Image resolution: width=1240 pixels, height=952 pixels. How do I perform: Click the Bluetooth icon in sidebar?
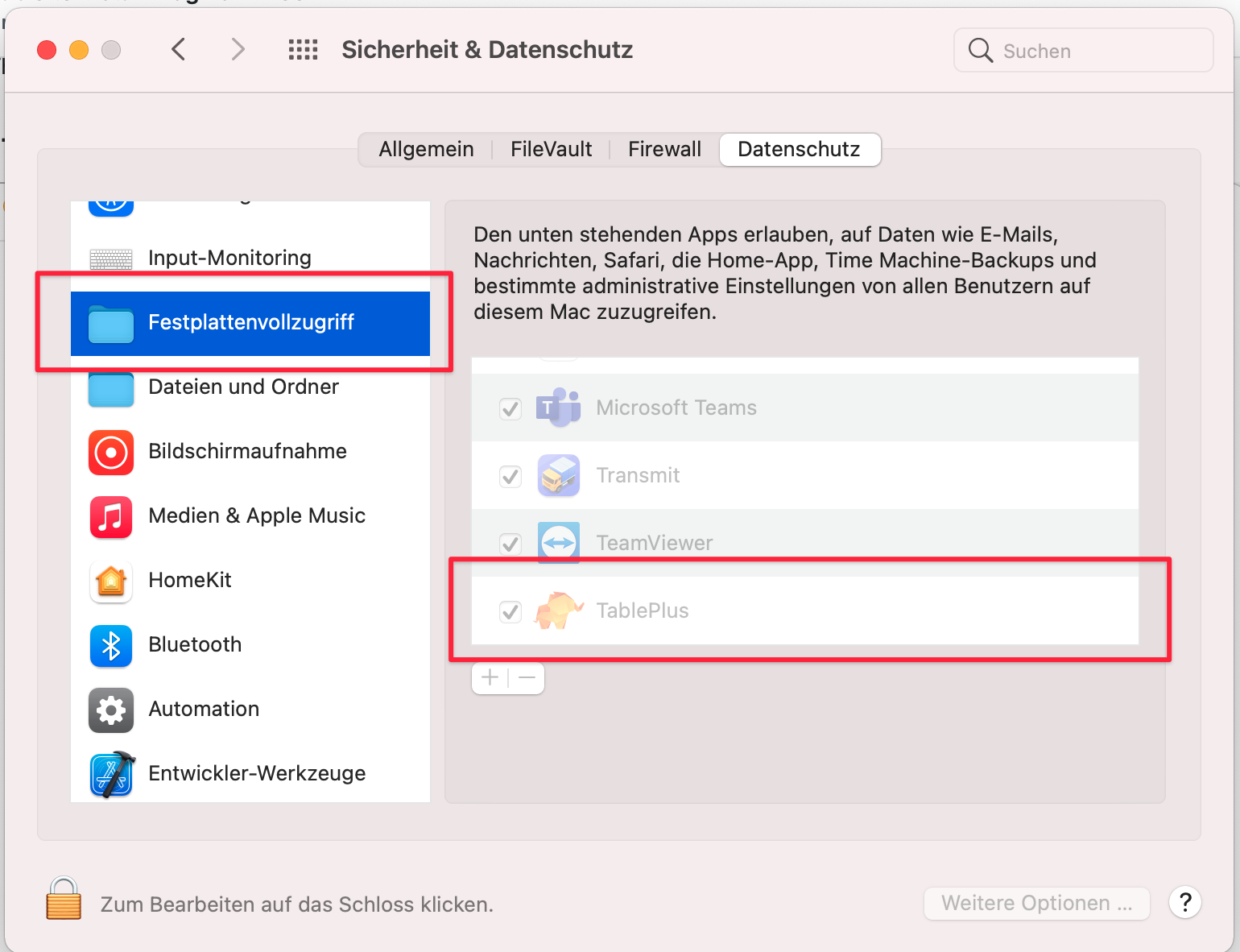[111, 645]
